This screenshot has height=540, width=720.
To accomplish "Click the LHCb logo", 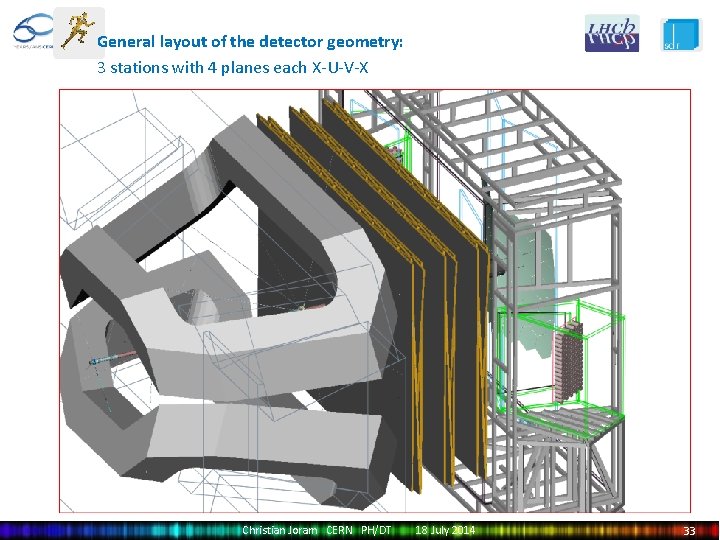I will [612, 33].
